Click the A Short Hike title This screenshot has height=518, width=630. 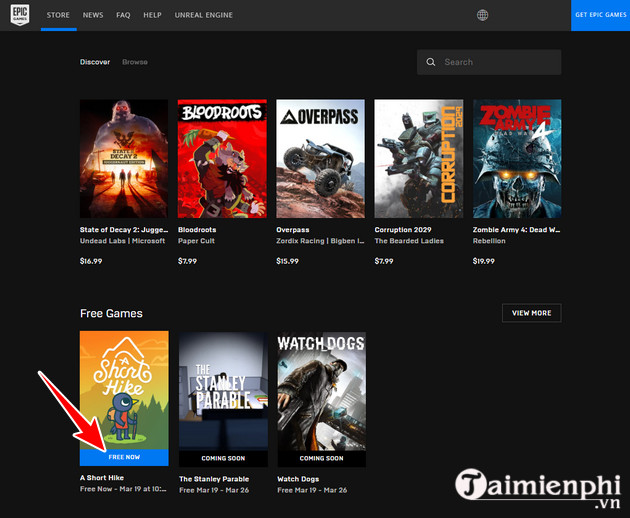[x=102, y=477]
